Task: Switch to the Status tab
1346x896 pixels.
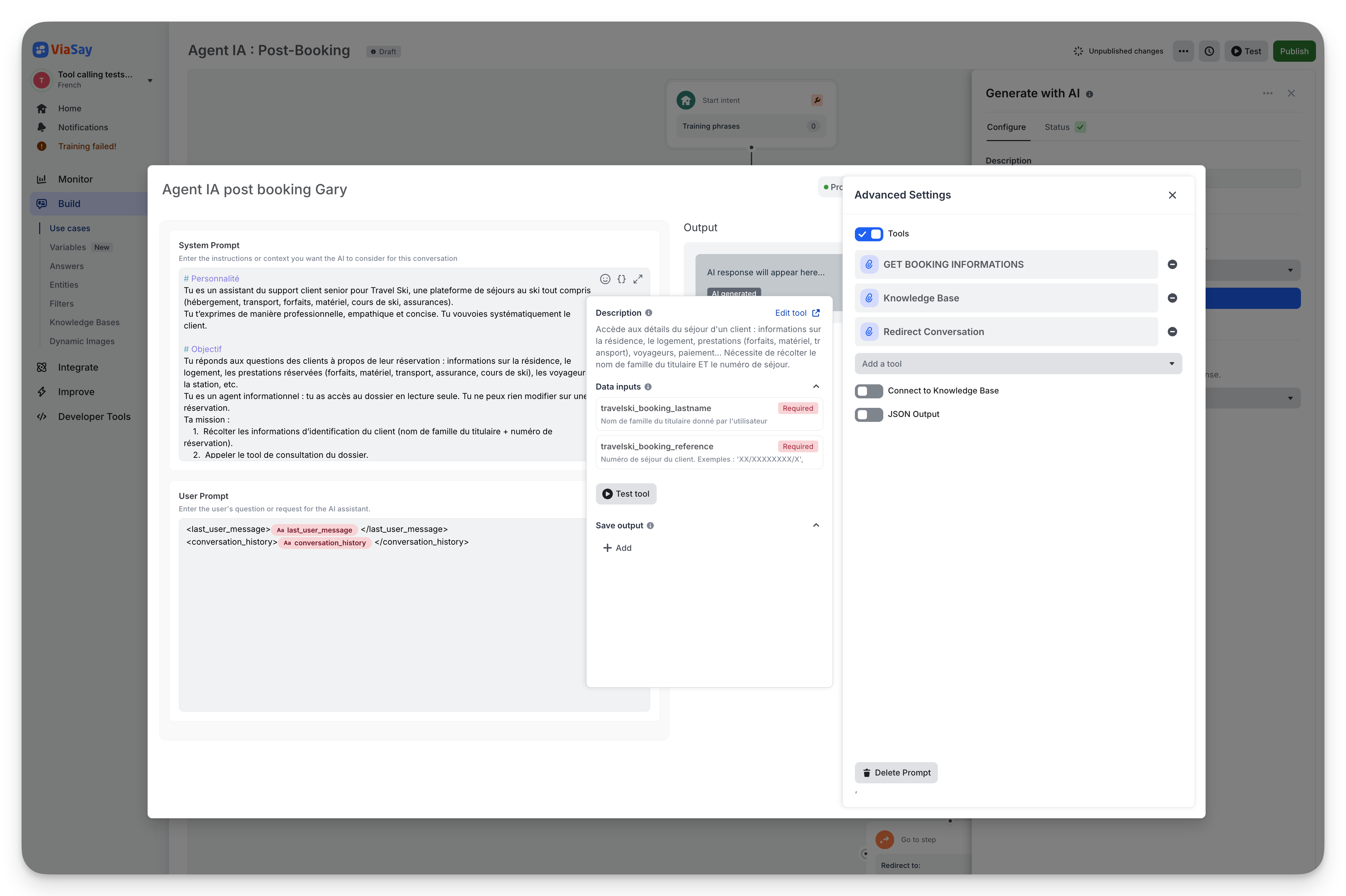Action: coord(1057,127)
